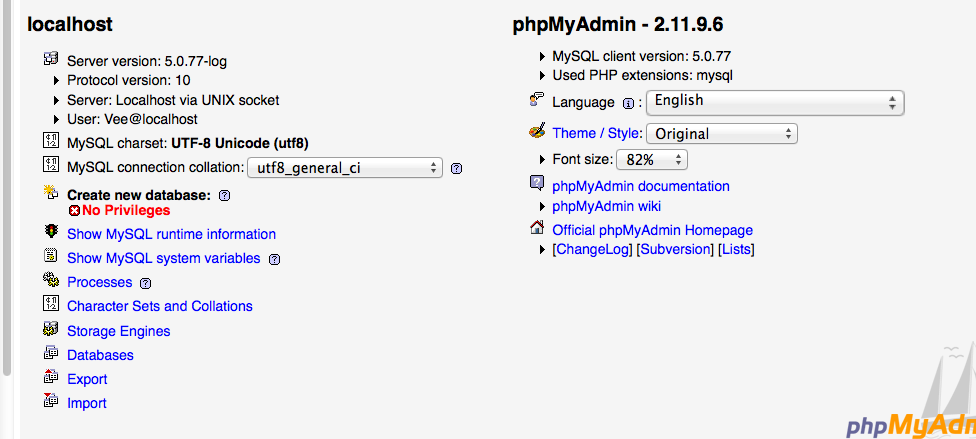The image size is (976, 439).
Task: Open the ChangeLog link
Action: point(593,249)
